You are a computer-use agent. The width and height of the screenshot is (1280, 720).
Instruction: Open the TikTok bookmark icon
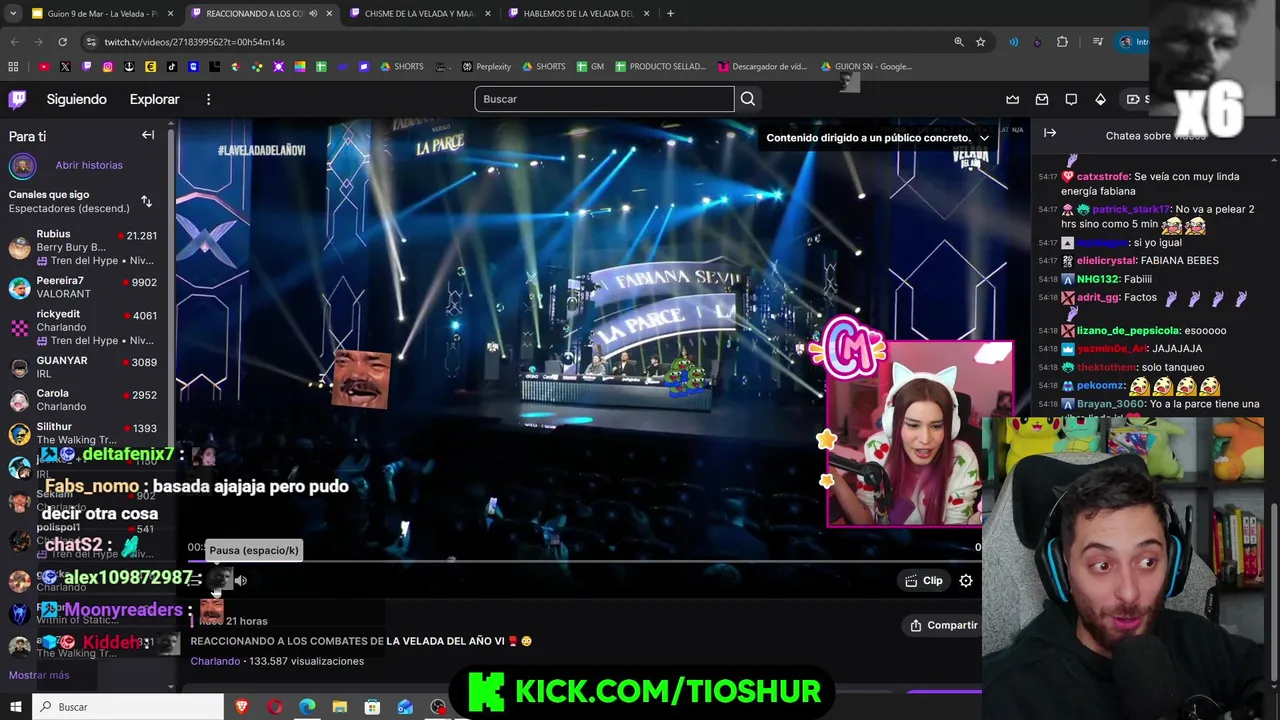172,67
